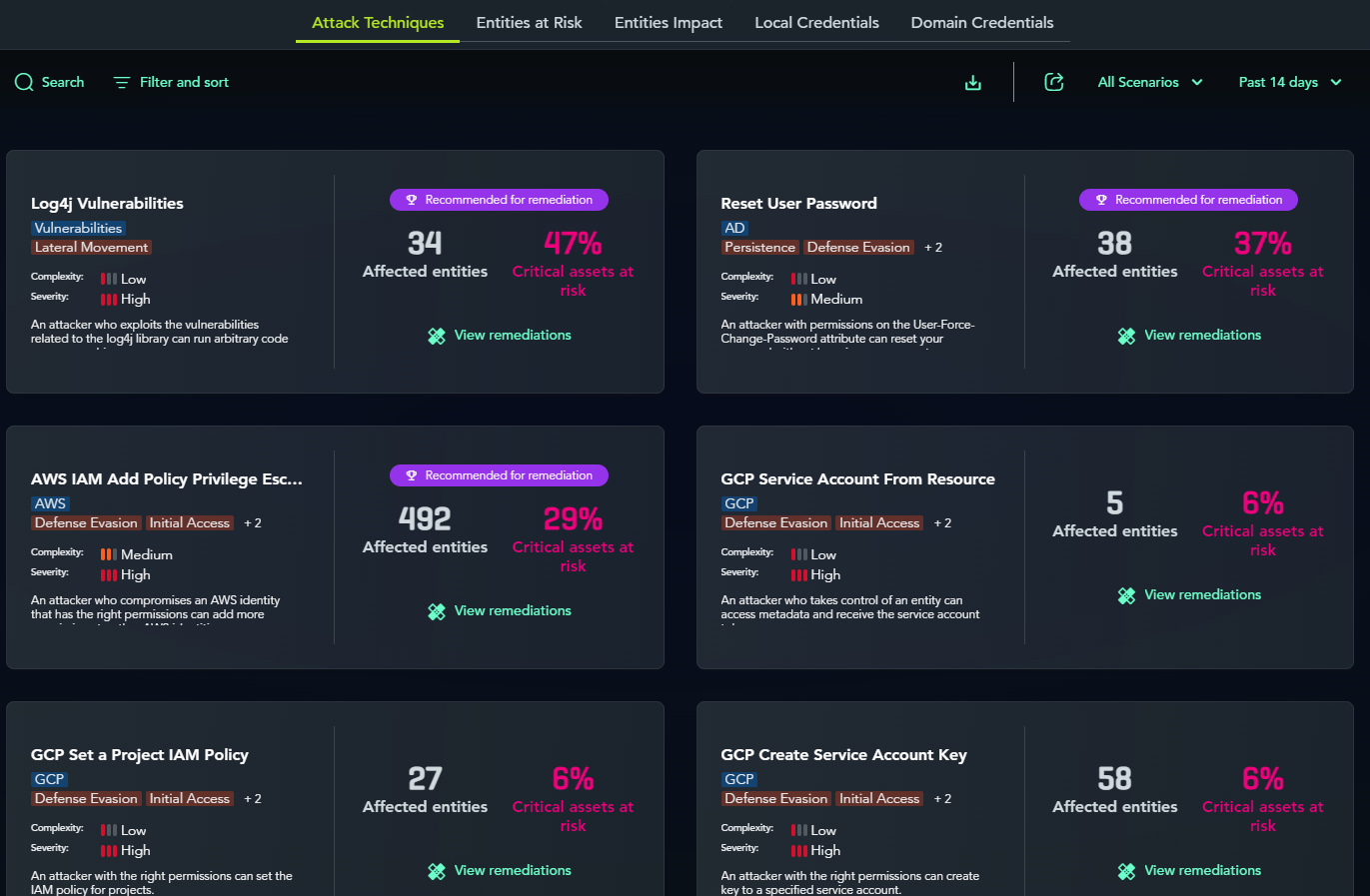The width and height of the screenshot is (1370, 896).
Task: Expand +2 tags on GCP Set a Project IAM Policy
Action: (x=253, y=798)
